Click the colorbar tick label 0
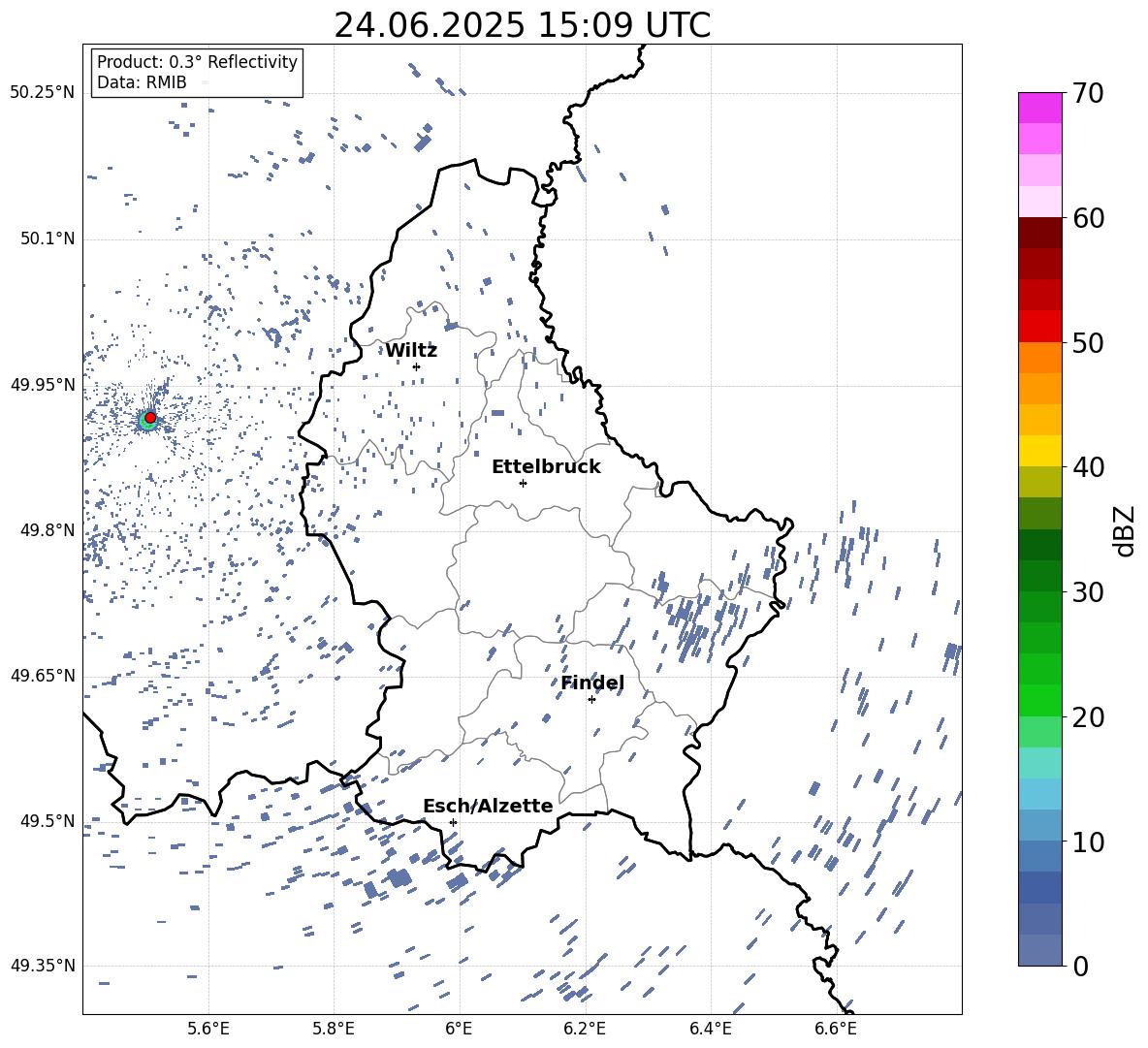Image resolution: width=1148 pixels, height=1048 pixels. click(x=1079, y=966)
